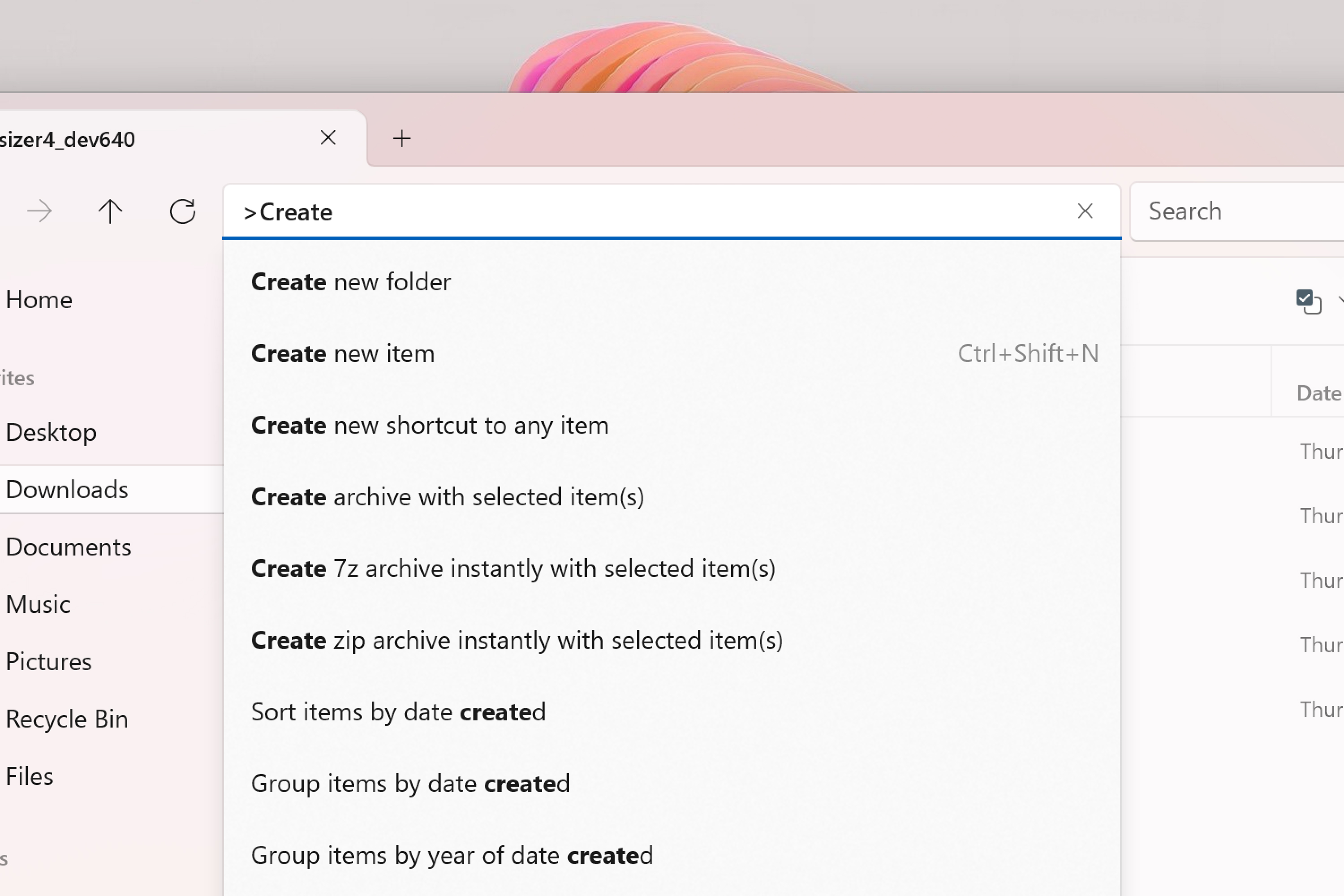This screenshot has width=1344, height=896.
Task: Click the forward navigation arrow icon
Action: [x=37, y=211]
